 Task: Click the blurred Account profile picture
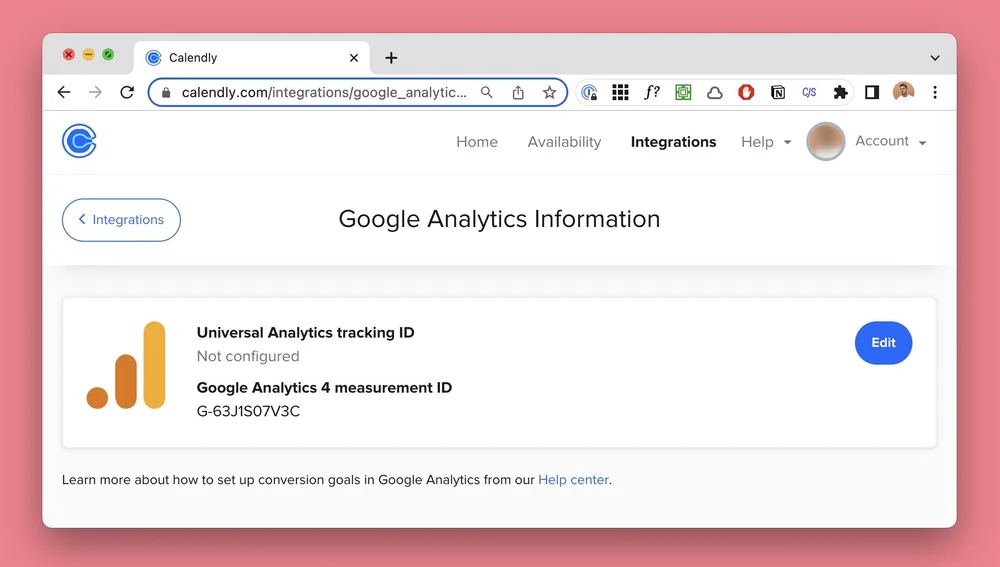826,141
